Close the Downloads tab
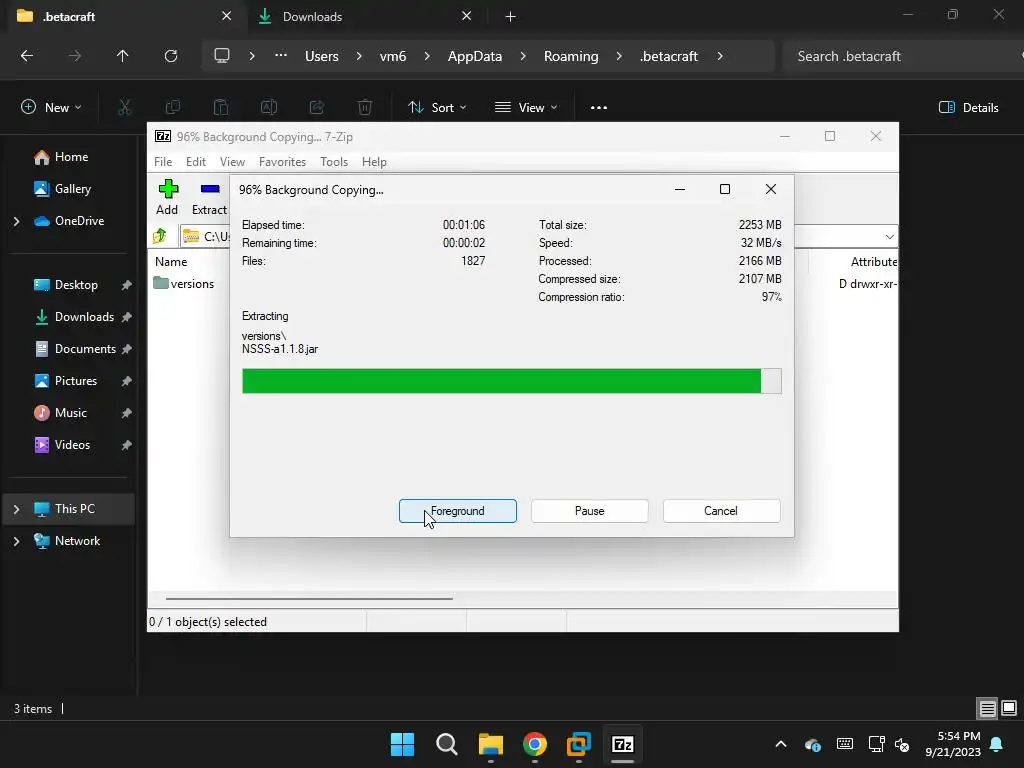Image resolution: width=1024 pixels, height=768 pixels. 466,16
